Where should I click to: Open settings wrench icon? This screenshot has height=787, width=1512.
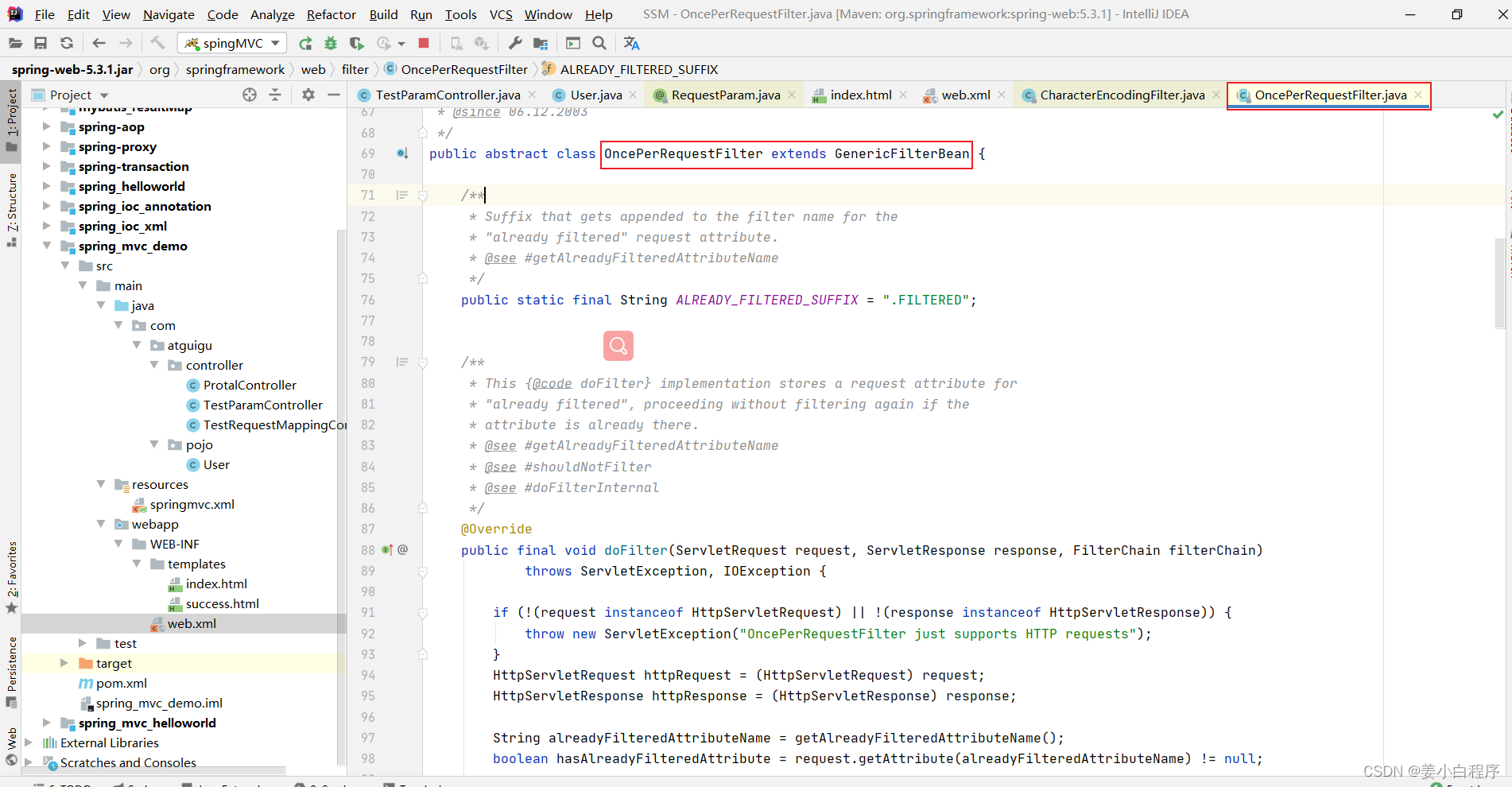pos(515,43)
